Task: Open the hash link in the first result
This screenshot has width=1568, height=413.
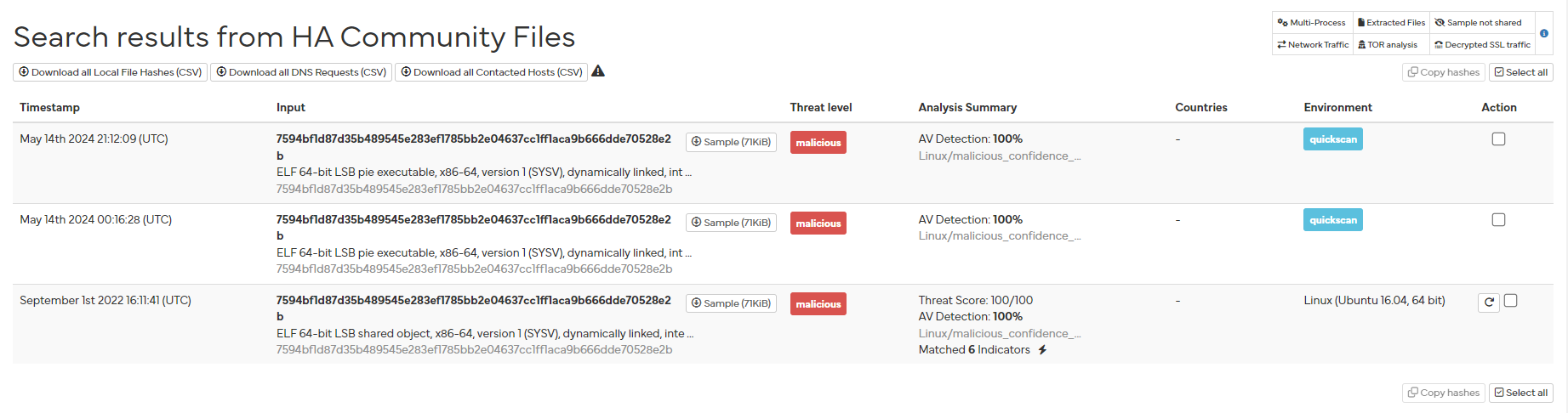Action: click(473, 139)
